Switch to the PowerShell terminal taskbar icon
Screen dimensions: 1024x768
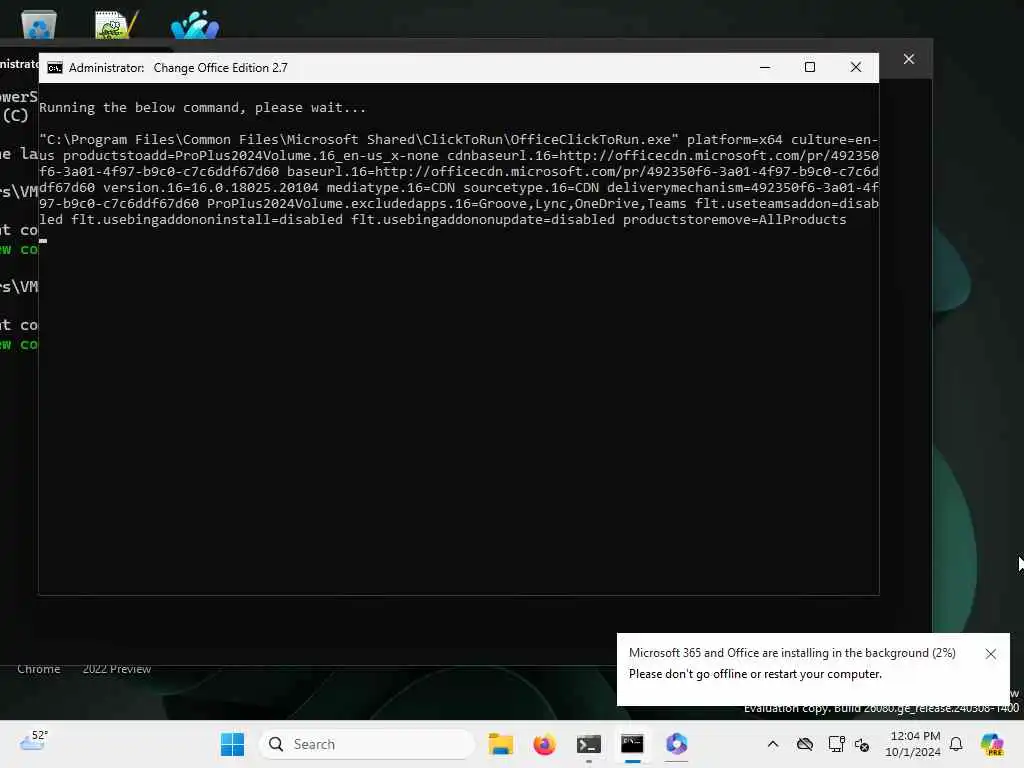point(588,744)
